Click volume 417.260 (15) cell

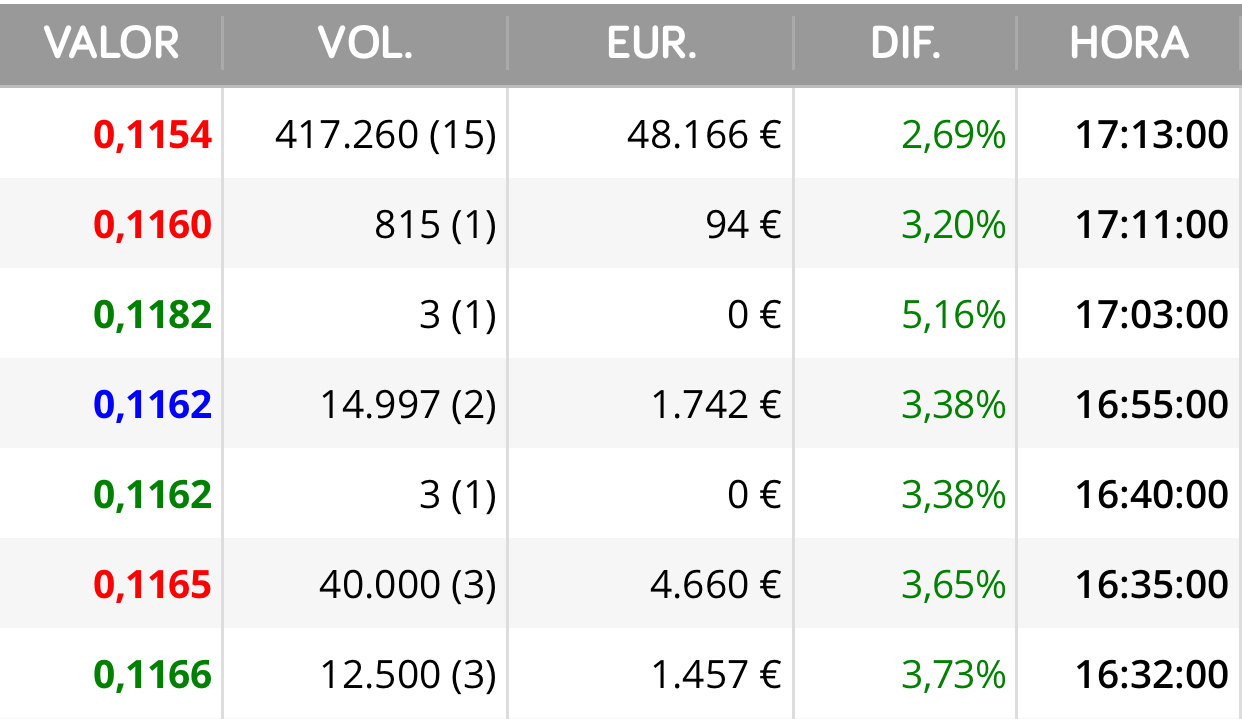pyautogui.click(x=386, y=134)
